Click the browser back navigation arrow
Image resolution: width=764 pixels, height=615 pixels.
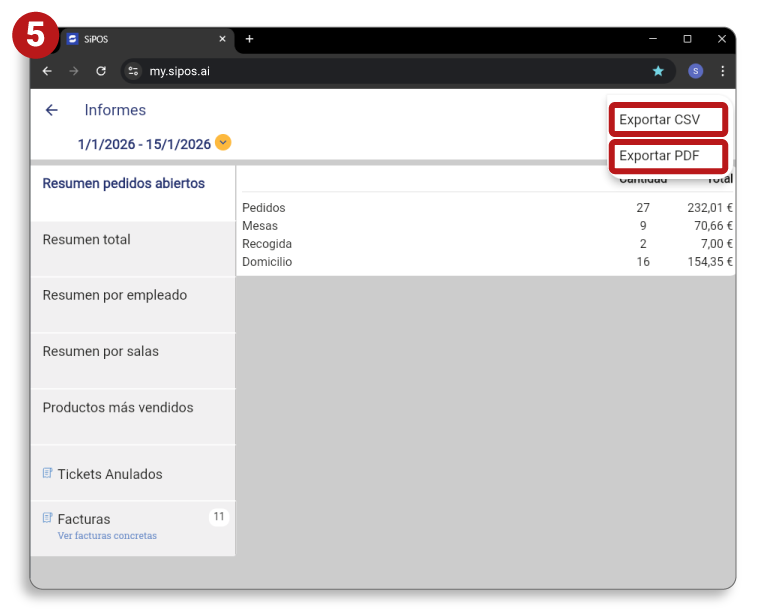[x=47, y=71]
